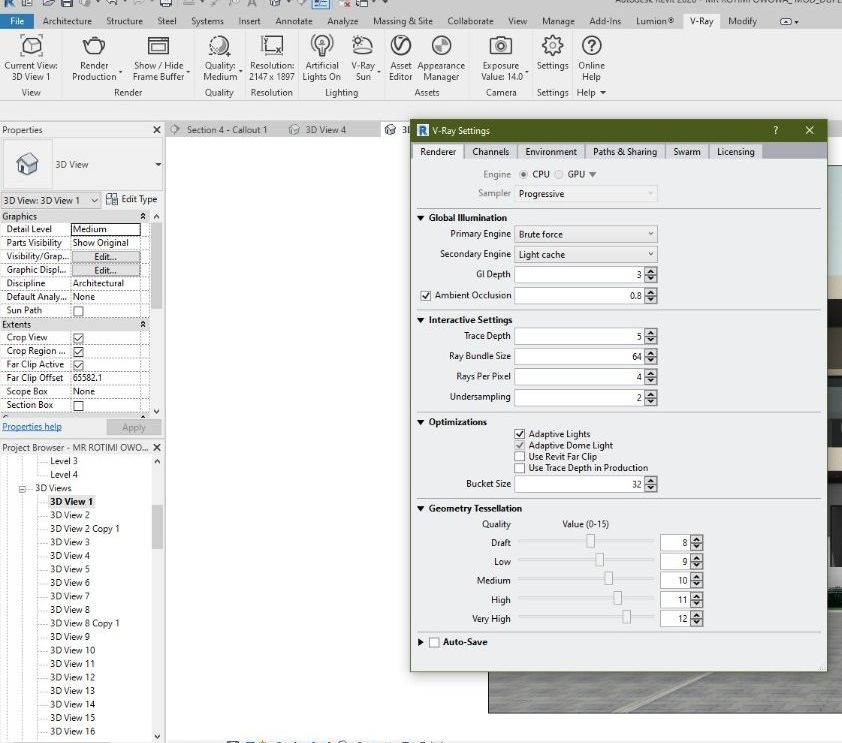Open the Appearance Manager icon

coord(441,46)
